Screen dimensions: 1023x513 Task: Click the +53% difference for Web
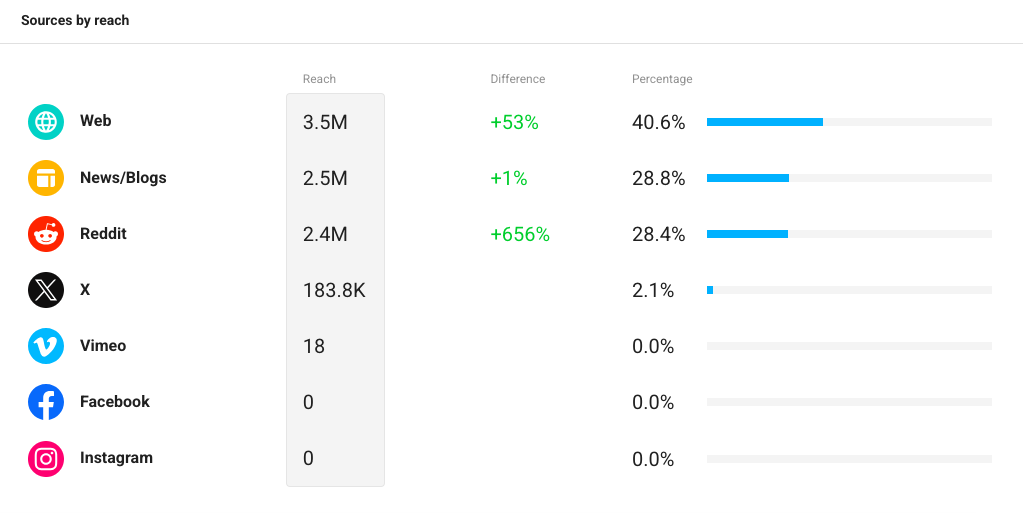pos(514,122)
